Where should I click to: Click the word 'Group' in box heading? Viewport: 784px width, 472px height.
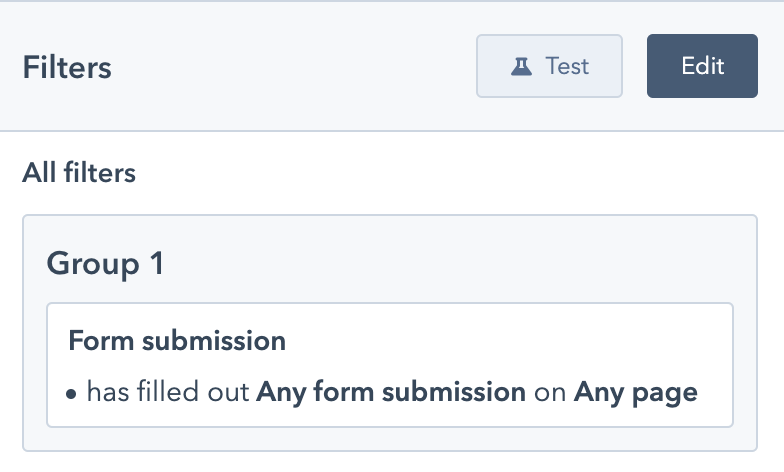(93, 264)
